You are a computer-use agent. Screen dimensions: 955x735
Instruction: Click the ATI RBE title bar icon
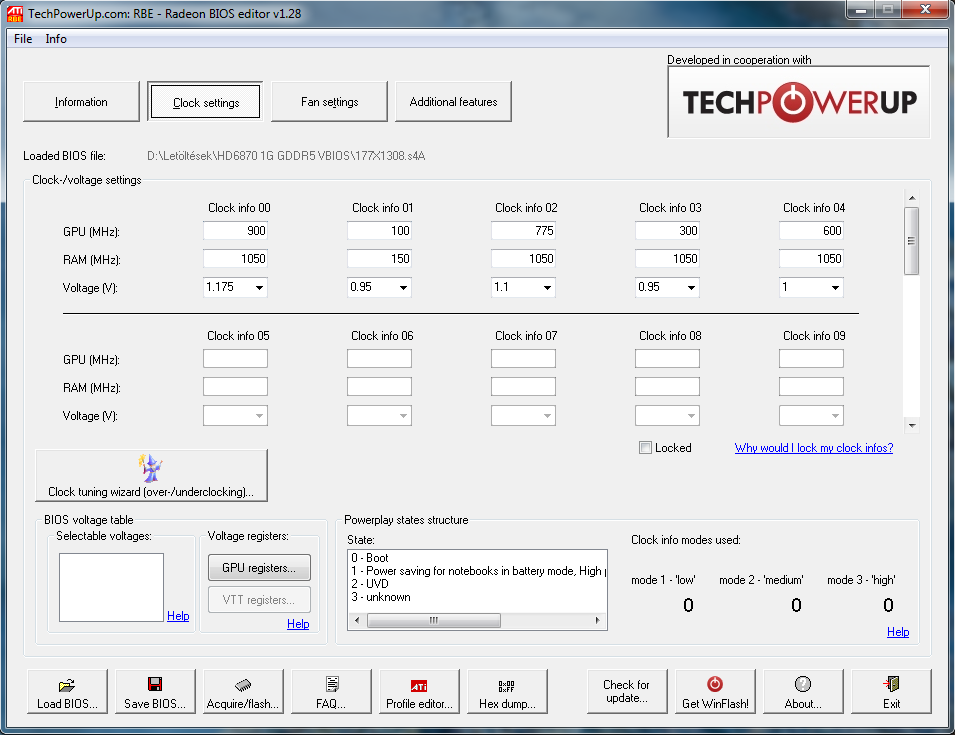coord(14,13)
